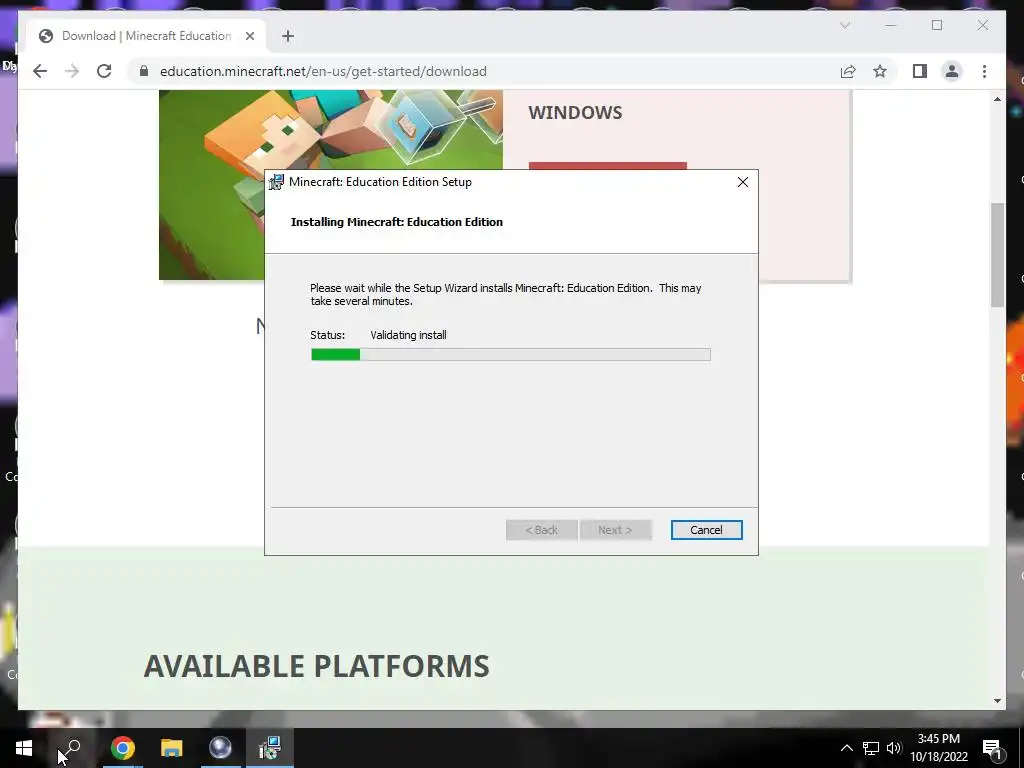Image resolution: width=1024 pixels, height=768 pixels.
Task: Open File Explorer from the taskbar
Action: coord(171,748)
